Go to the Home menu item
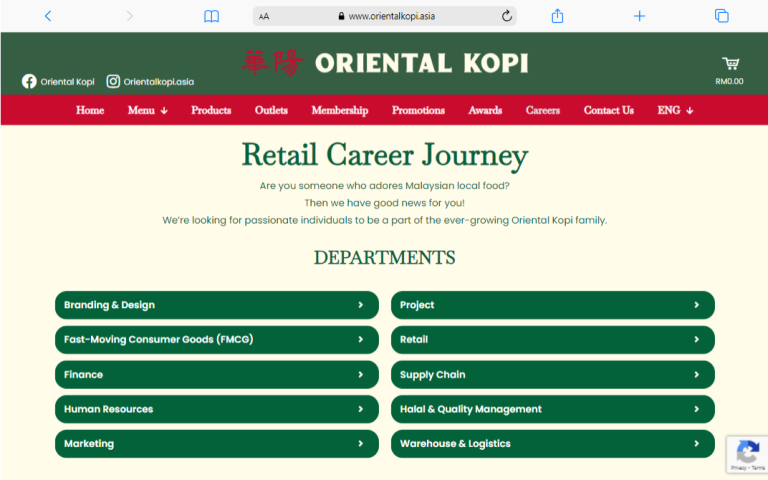Image resolution: width=768 pixels, height=480 pixels. click(90, 110)
